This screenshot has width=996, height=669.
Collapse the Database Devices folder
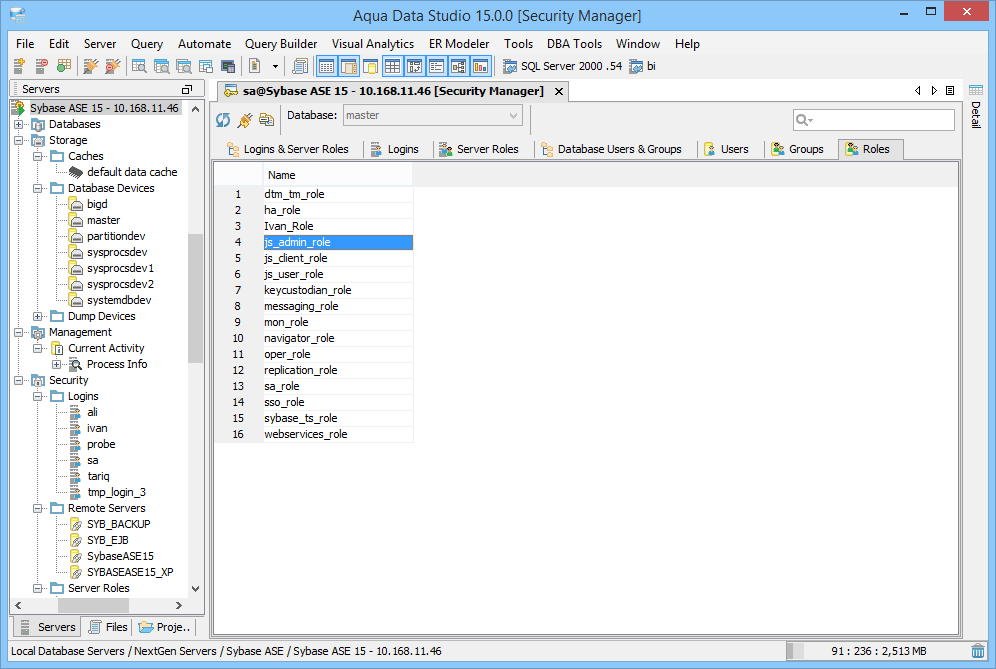coord(37,189)
